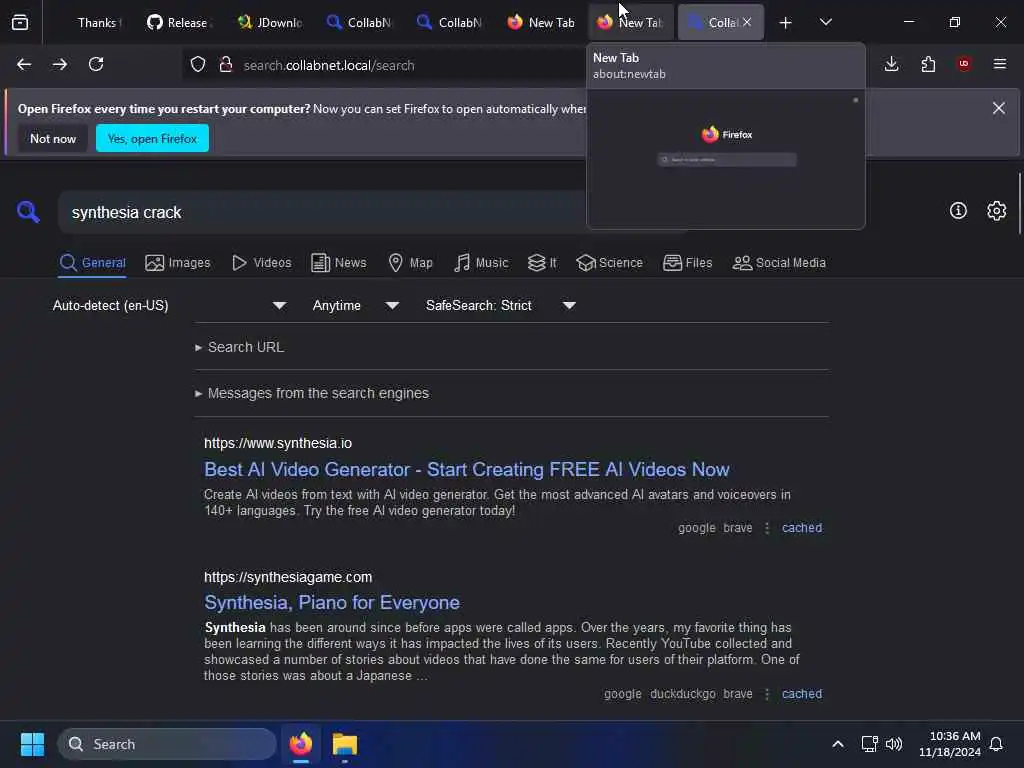The width and height of the screenshot is (1024, 768).
Task: Open tracking protection shield icon
Action: (x=198, y=64)
